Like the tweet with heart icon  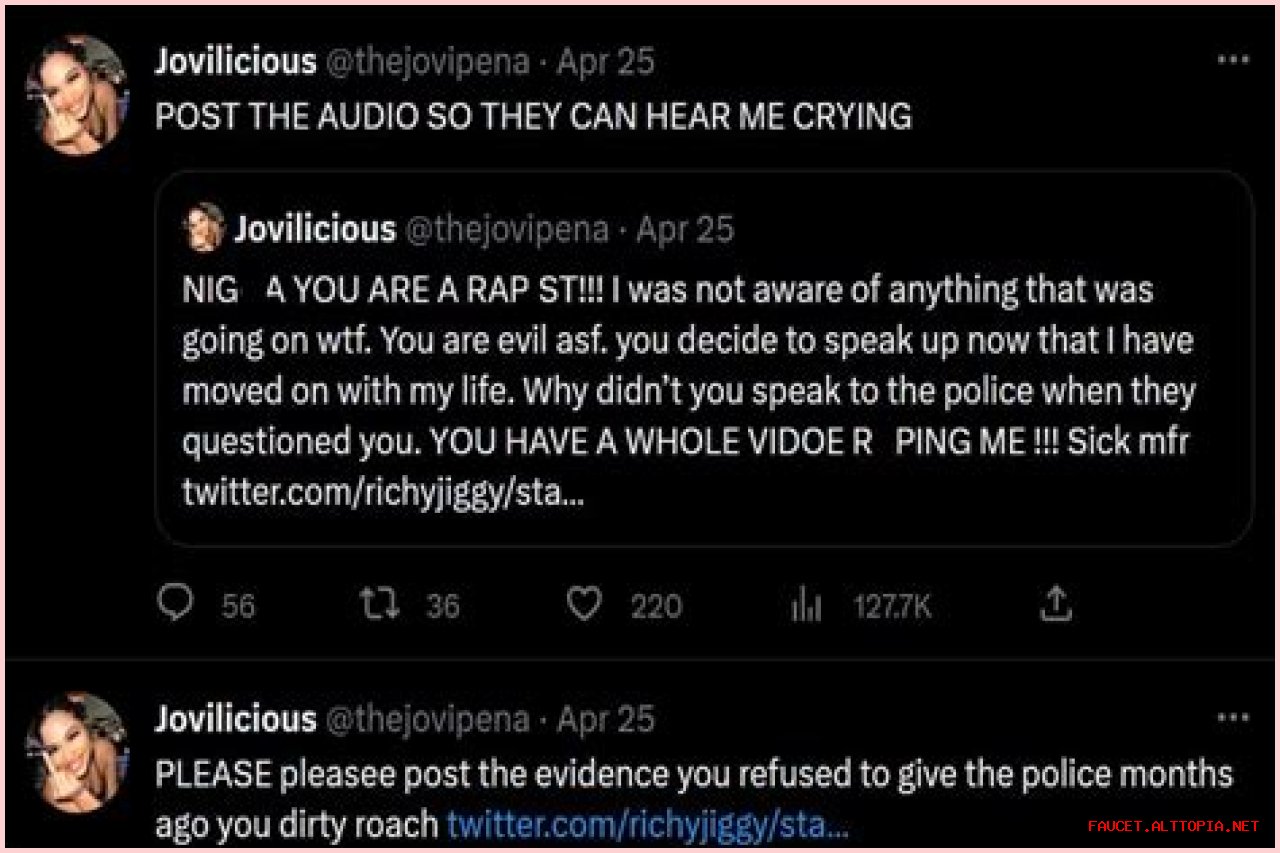click(584, 604)
